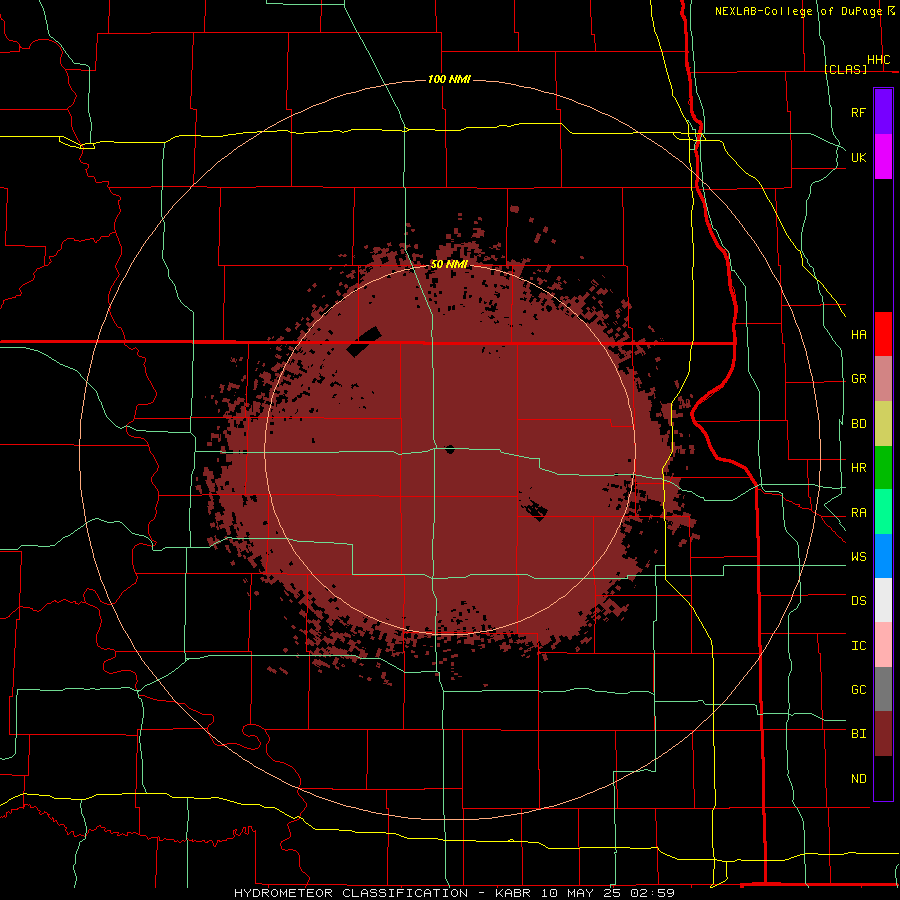This screenshot has height=900, width=900.
Task: Click the BD yellow legend swatch
Action: (x=883, y=424)
